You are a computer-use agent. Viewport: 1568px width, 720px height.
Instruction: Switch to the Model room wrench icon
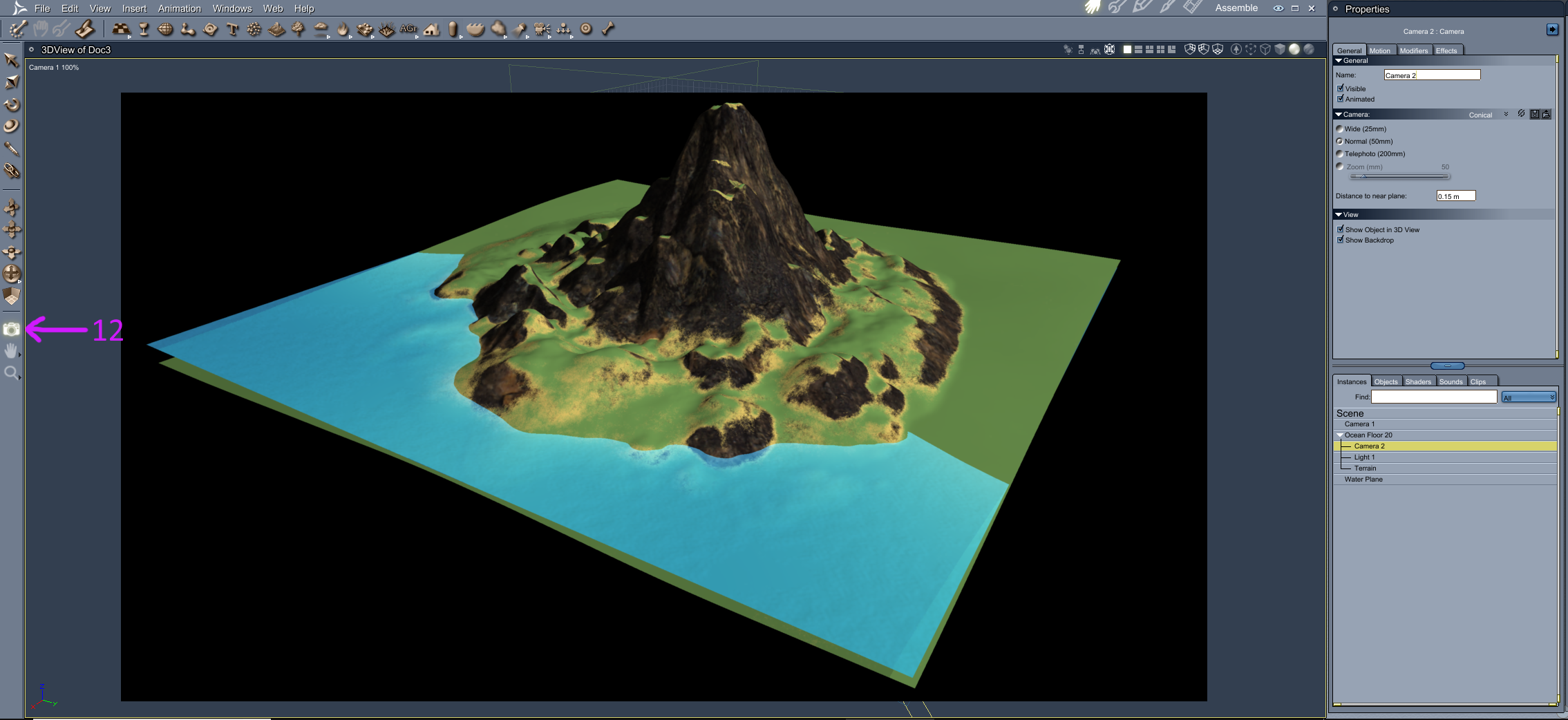coord(1117,8)
